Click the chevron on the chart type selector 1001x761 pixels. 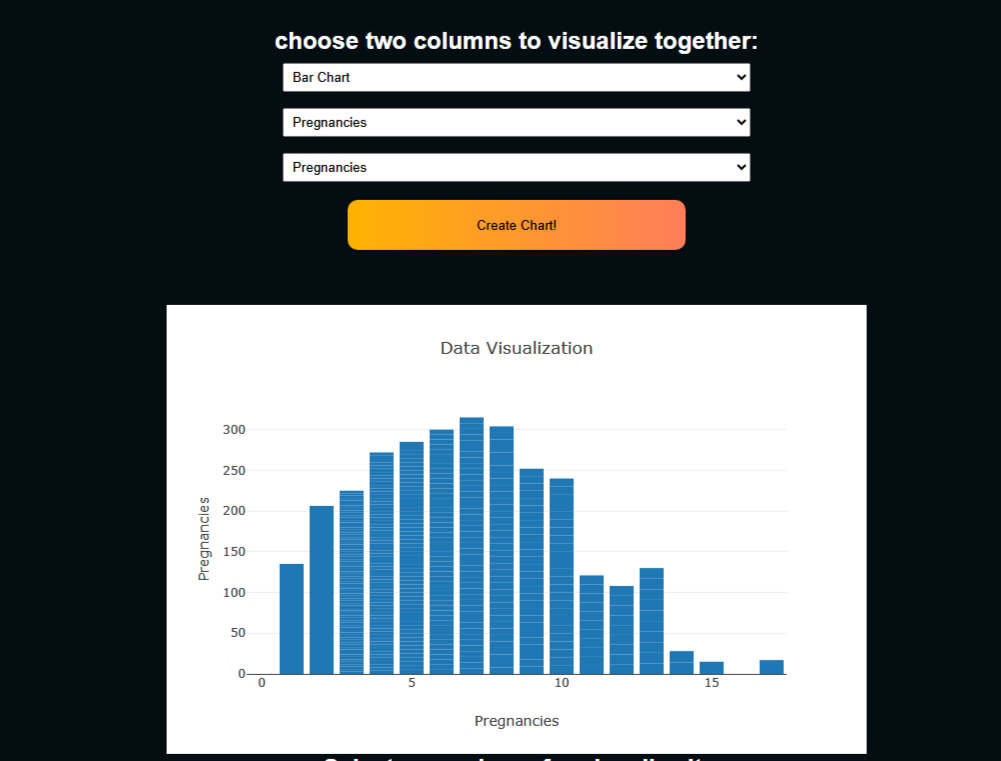(x=740, y=77)
